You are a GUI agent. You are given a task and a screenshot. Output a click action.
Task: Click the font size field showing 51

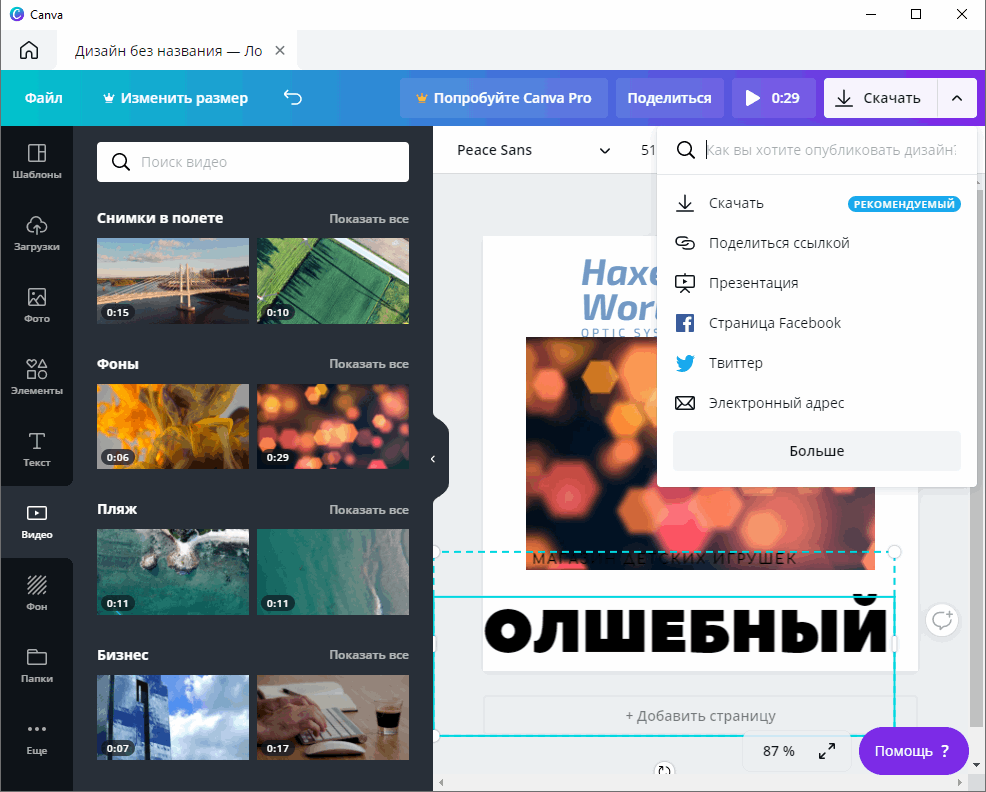coord(648,150)
